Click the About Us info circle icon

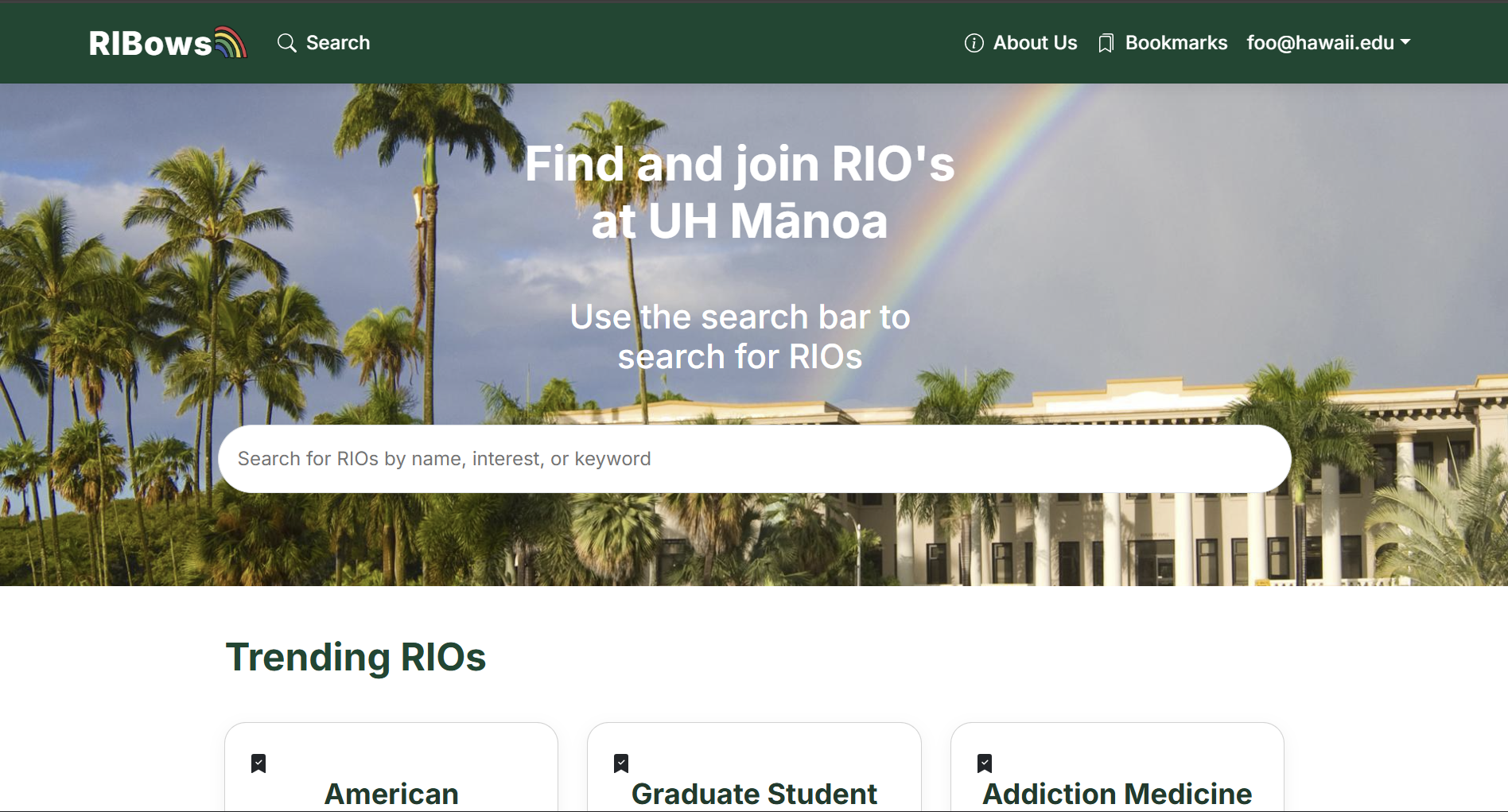coord(974,43)
